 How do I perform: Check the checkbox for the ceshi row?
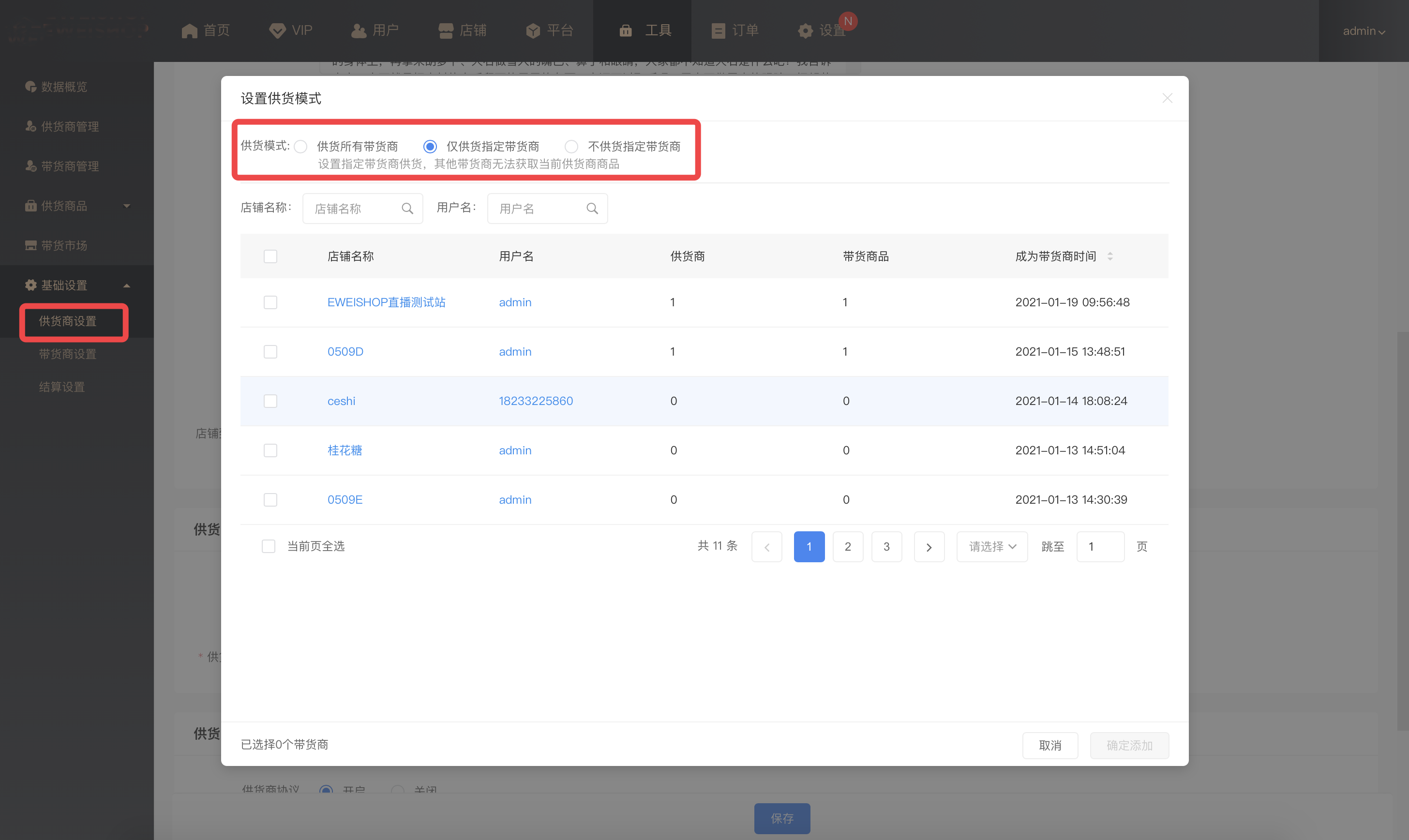pyautogui.click(x=270, y=401)
